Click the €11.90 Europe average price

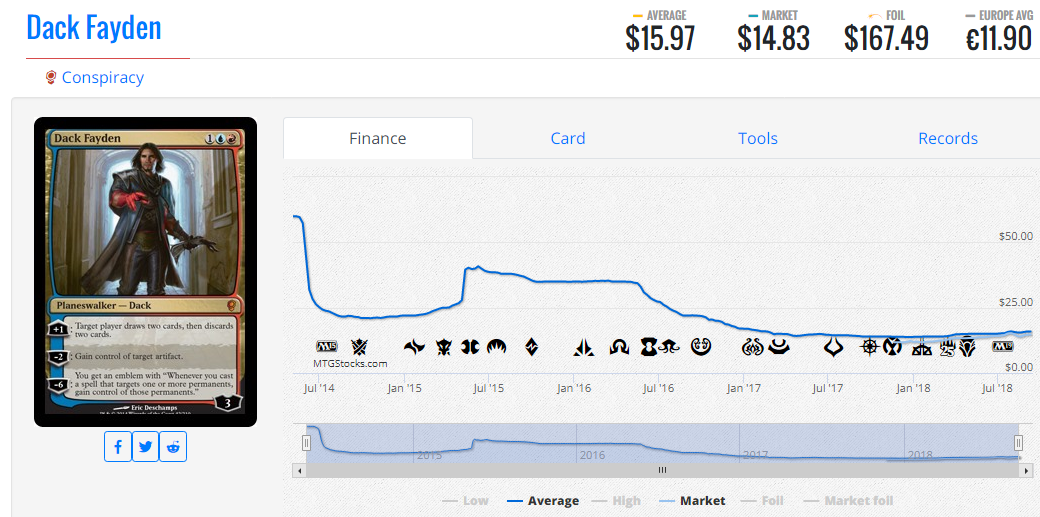pos(999,38)
